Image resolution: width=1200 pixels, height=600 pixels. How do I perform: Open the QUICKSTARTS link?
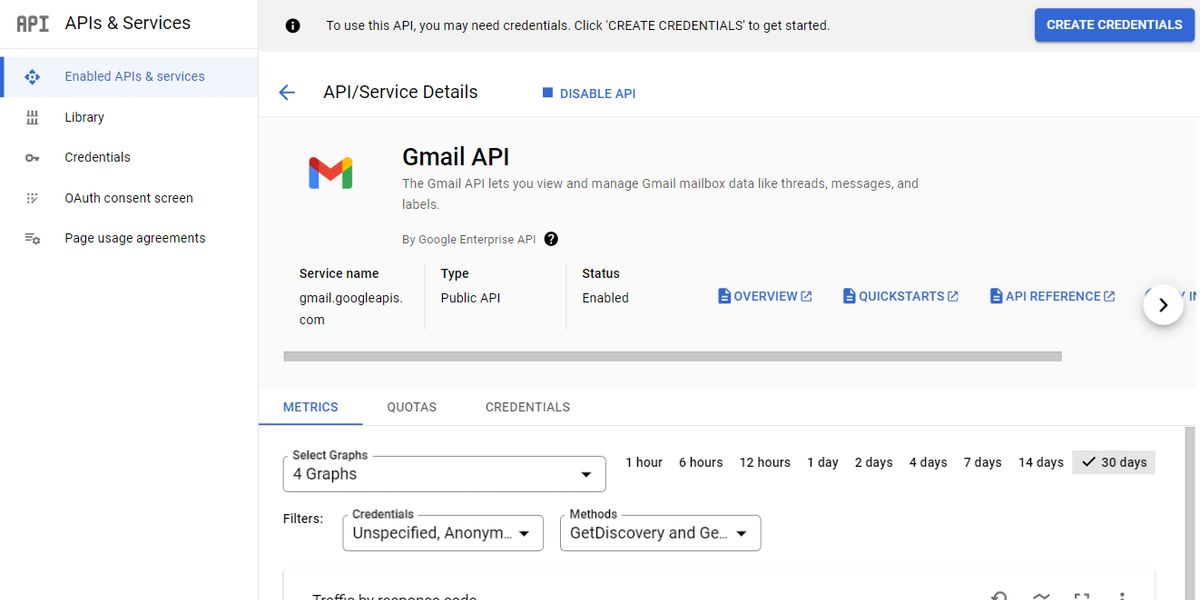click(900, 296)
